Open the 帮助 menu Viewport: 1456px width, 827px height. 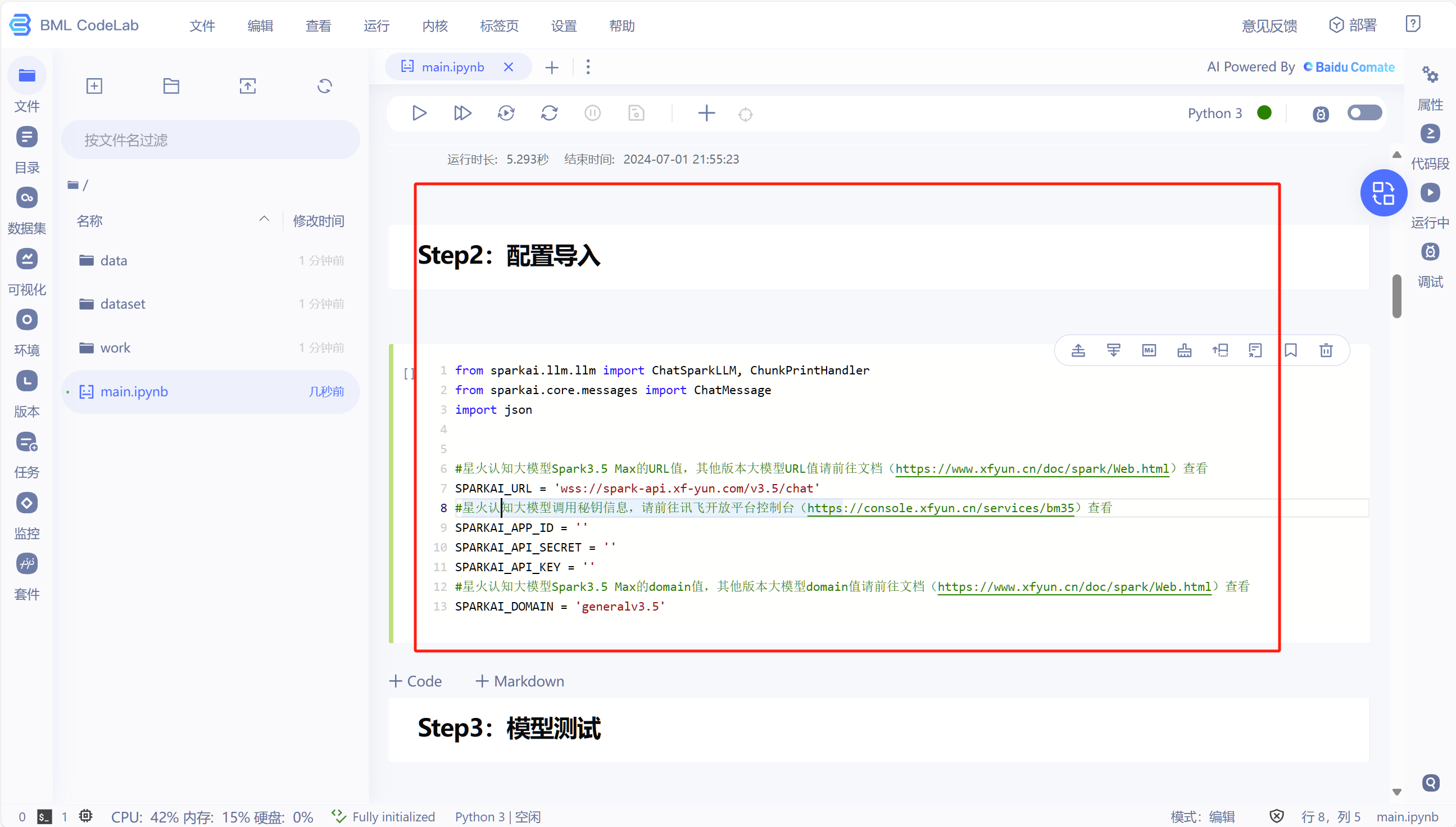622,25
